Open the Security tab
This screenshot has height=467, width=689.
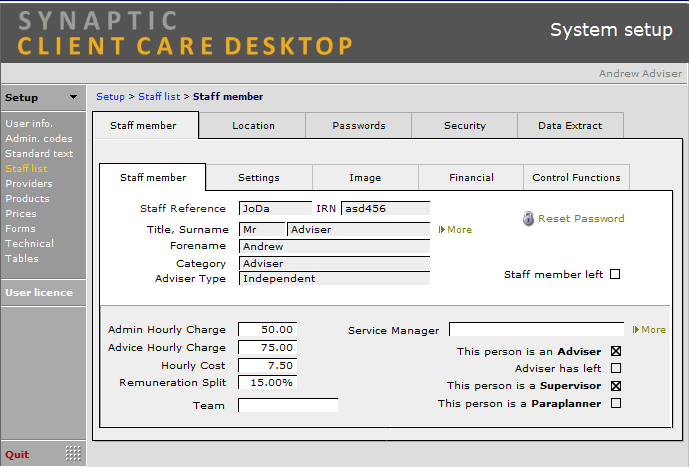coord(464,125)
